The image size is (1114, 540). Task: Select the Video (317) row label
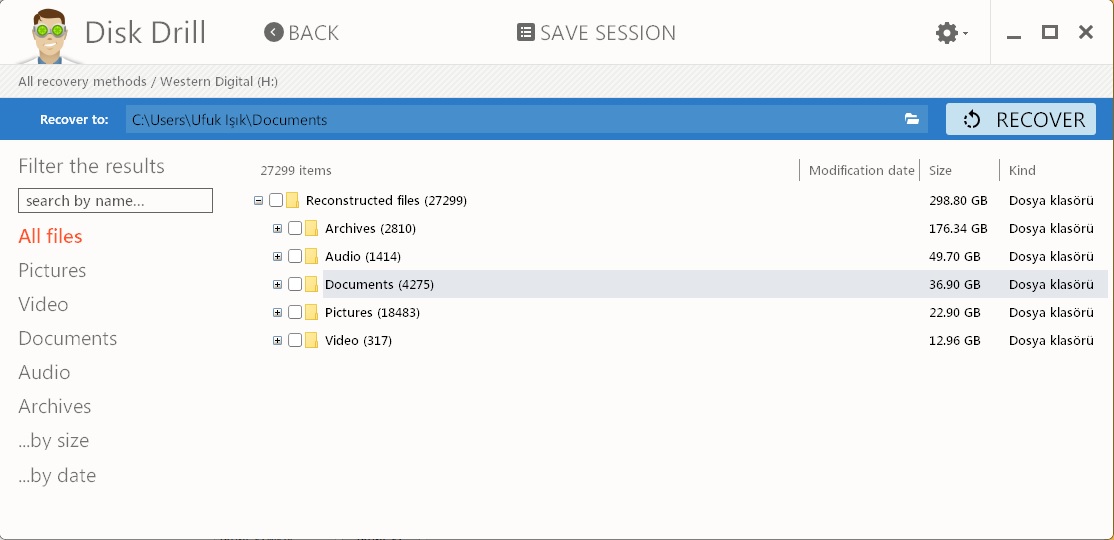(358, 340)
